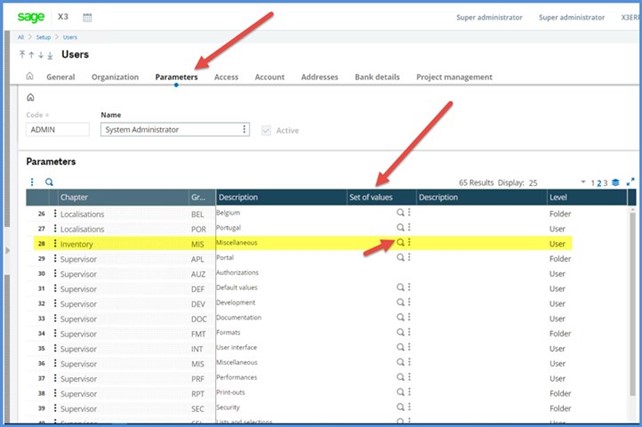Image resolution: width=642 pixels, height=427 pixels.
Task: Open the actions menu in the Portugal row
Action: [x=409, y=228]
